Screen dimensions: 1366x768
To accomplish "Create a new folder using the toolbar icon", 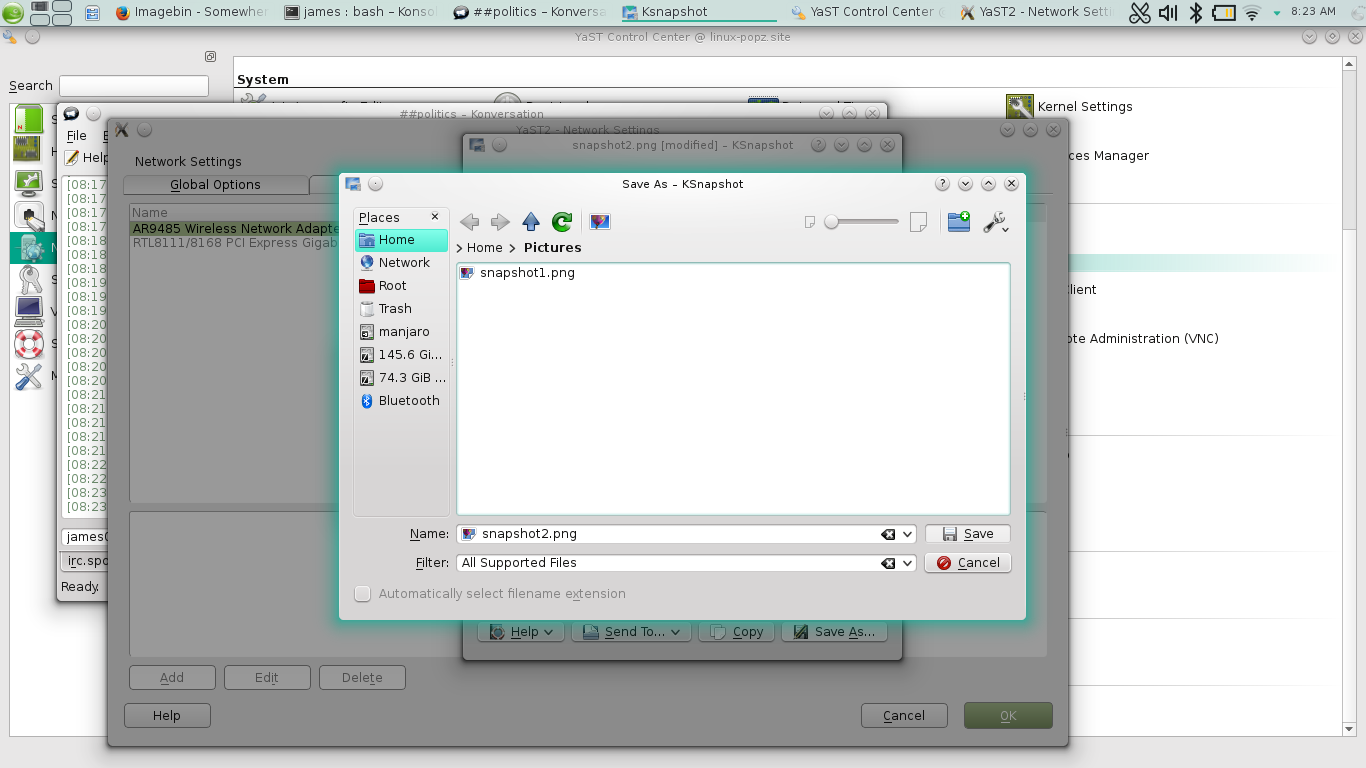I will pos(959,222).
